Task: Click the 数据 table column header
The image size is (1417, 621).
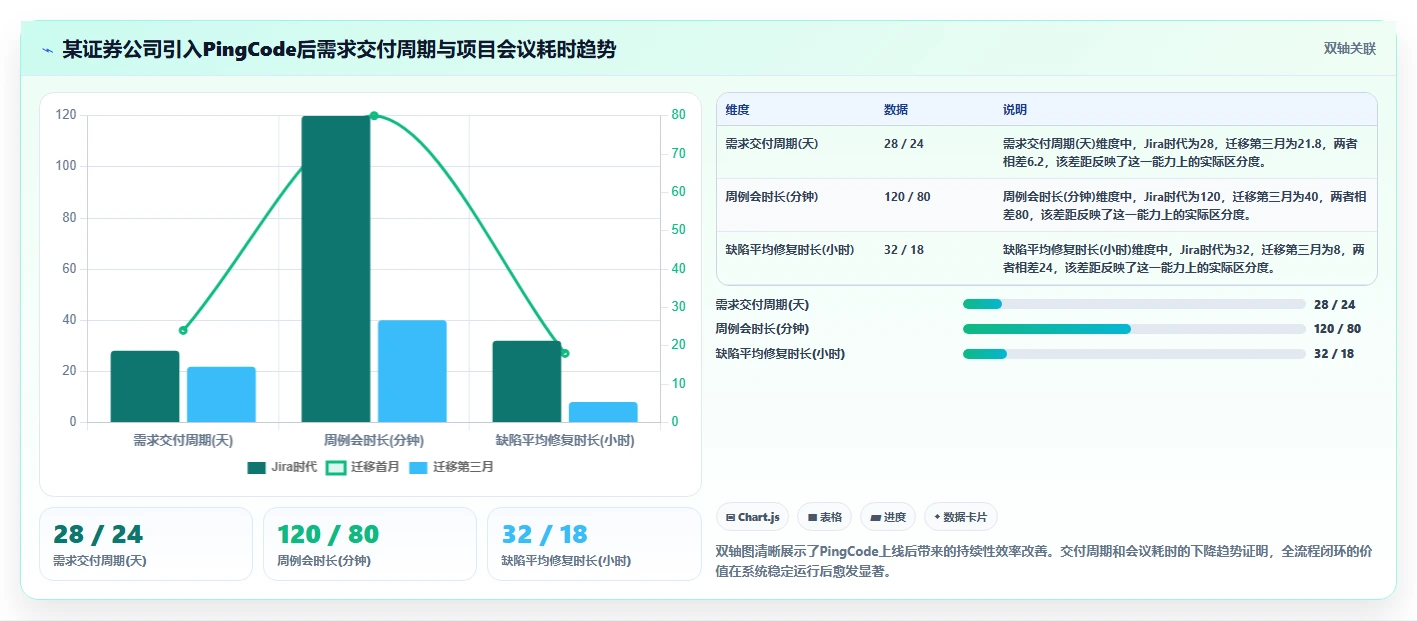Action: (x=896, y=110)
